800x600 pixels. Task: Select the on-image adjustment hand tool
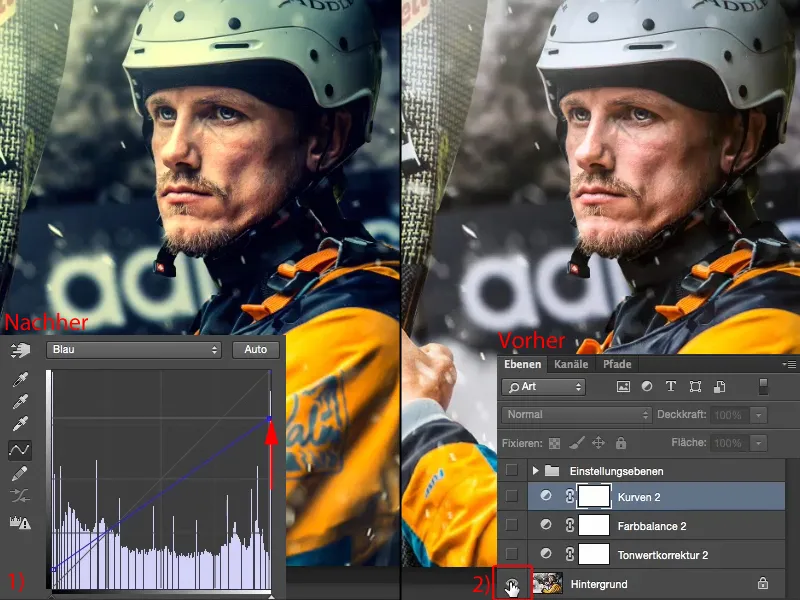pyautogui.click(x=19, y=350)
